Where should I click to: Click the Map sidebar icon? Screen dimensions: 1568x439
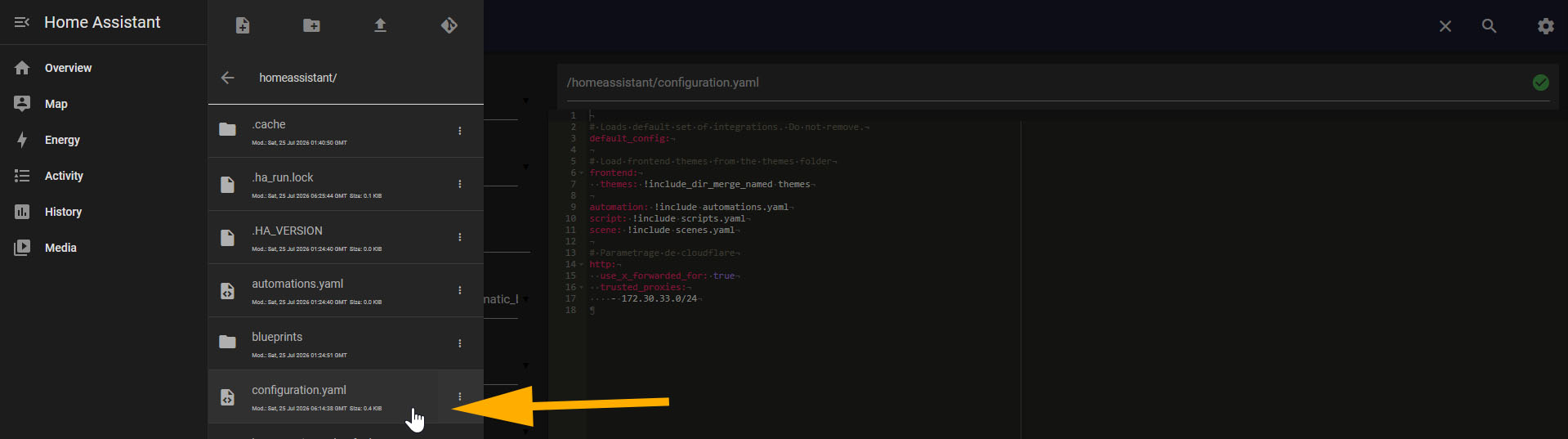click(x=22, y=104)
